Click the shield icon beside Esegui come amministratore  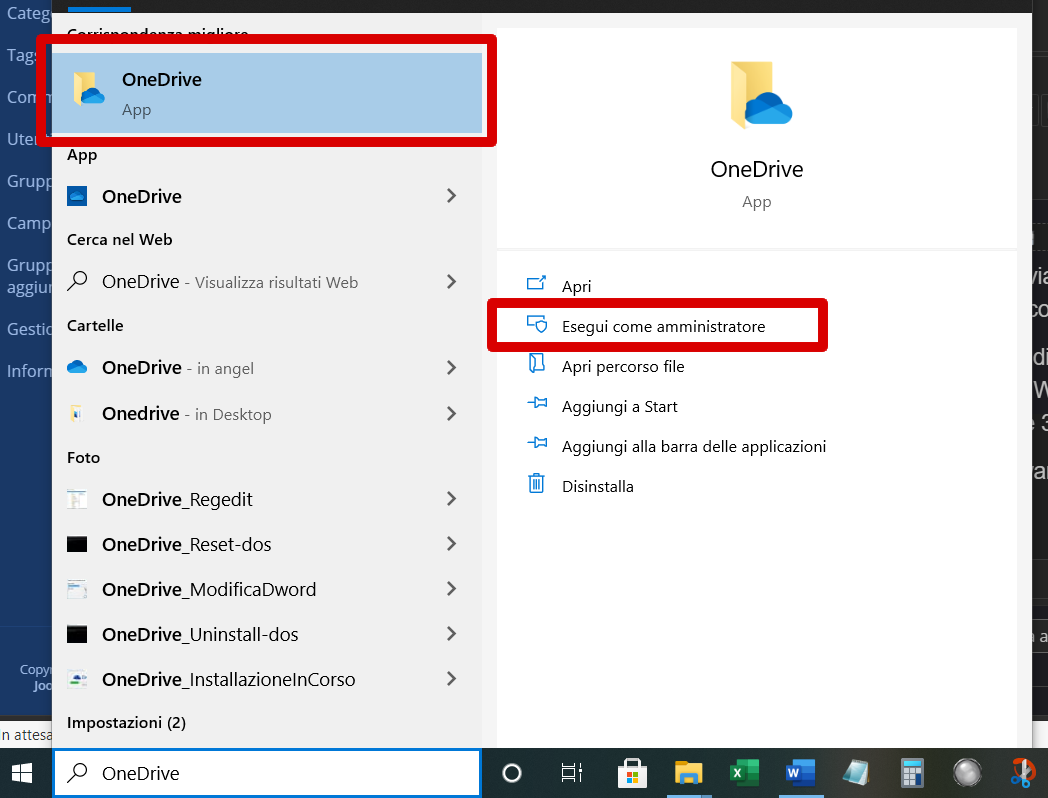tap(537, 324)
